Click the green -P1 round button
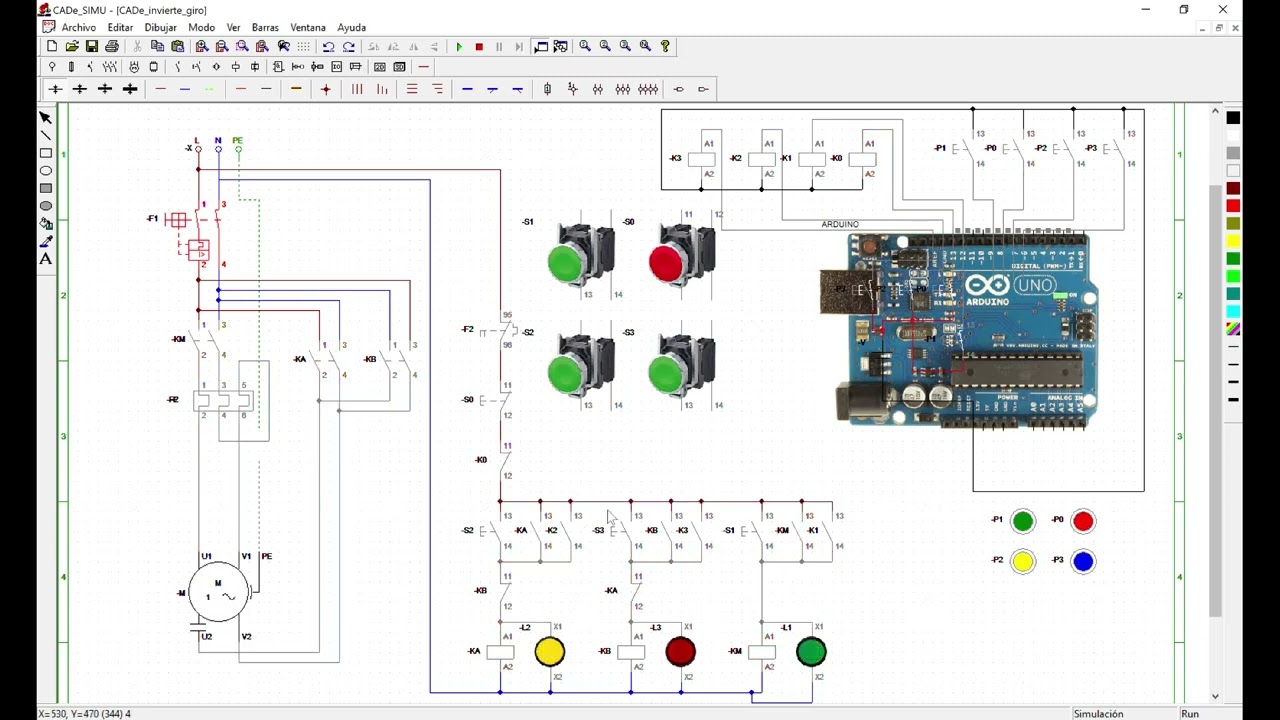 coord(1023,521)
